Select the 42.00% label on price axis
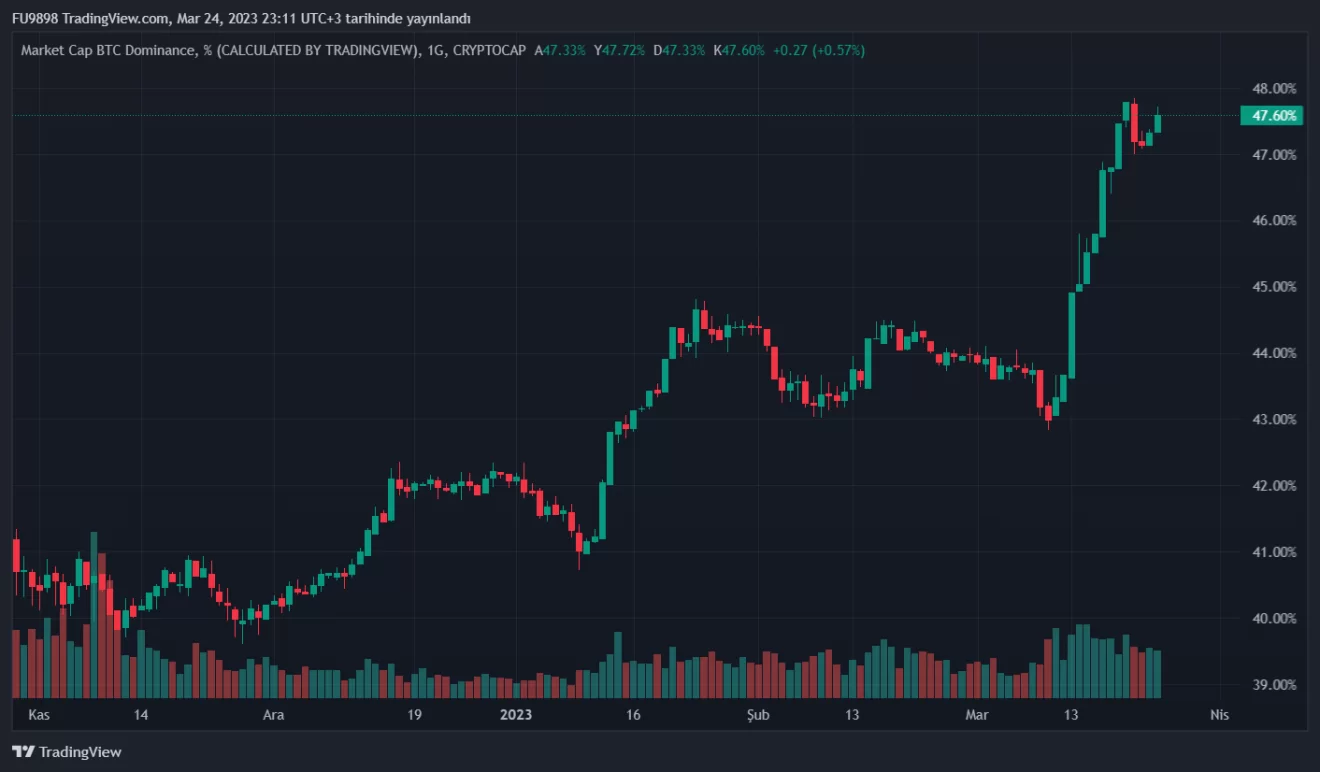This screenshot has width=1320, height=772. point(1273,486)
